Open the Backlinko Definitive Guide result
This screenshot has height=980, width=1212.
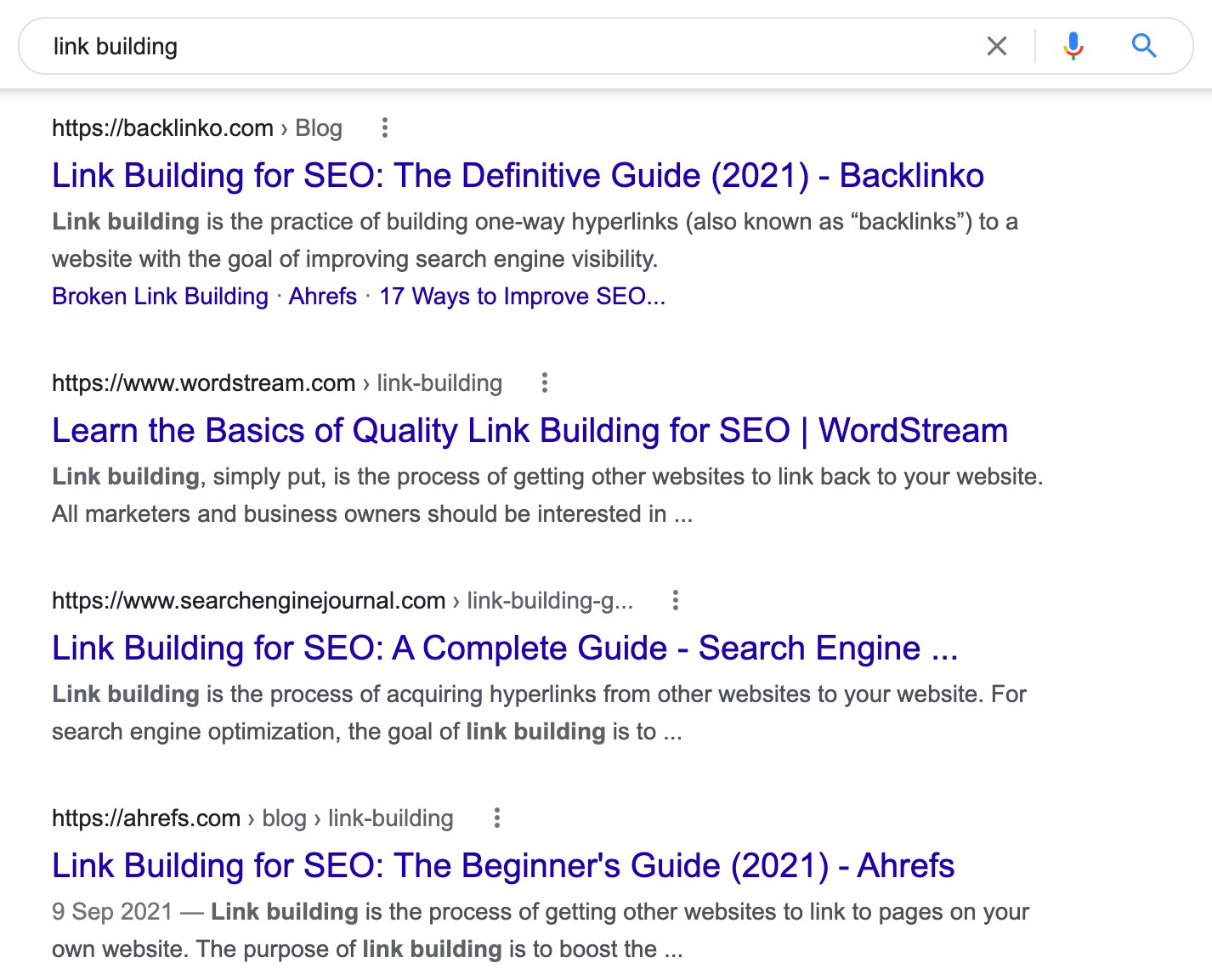tap(518, 176)
